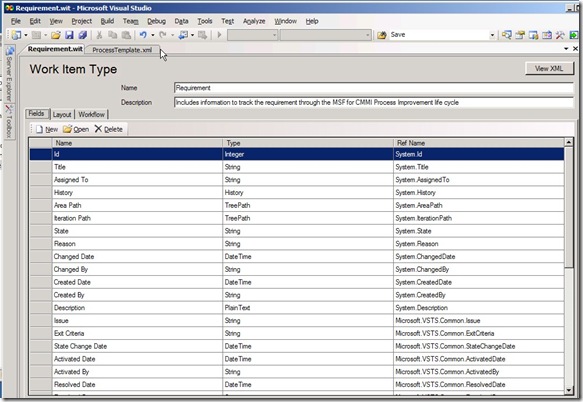Click the Find in Files icon
Screen dimensions: 583x402
[381, 35]
